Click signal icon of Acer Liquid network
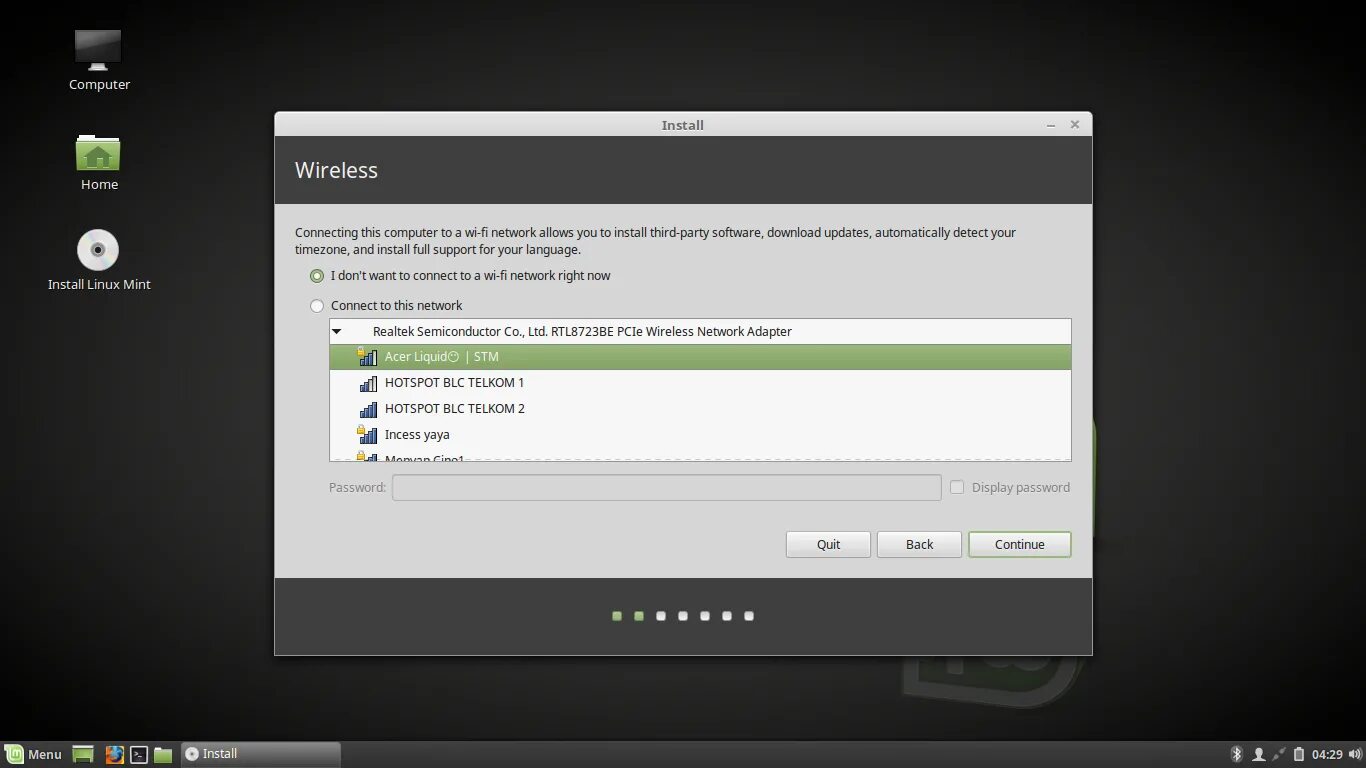This screenshot has height=768, width=1366. (x=367, y=356)
